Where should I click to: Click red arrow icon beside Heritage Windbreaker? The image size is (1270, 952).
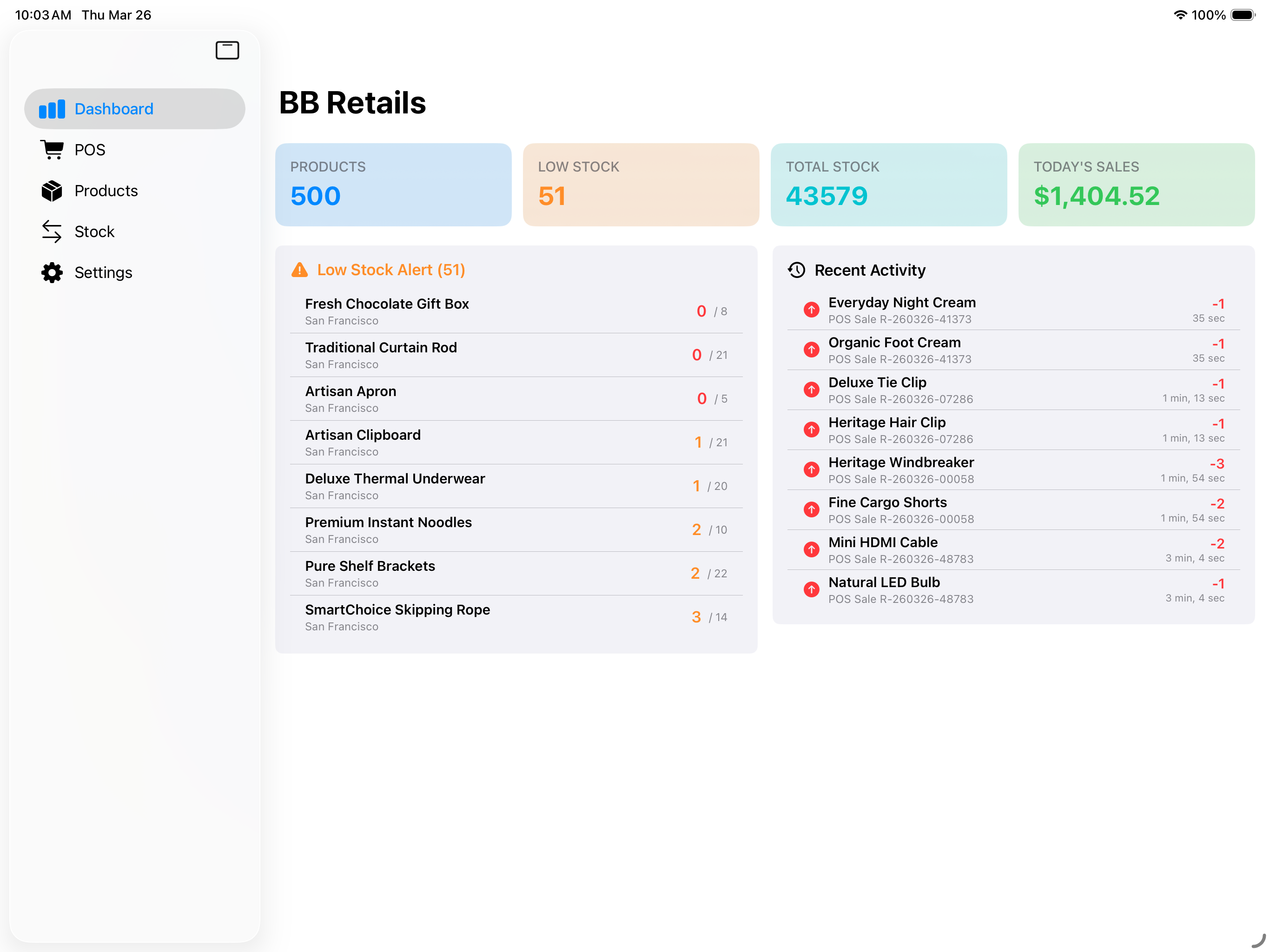(811, 469)
